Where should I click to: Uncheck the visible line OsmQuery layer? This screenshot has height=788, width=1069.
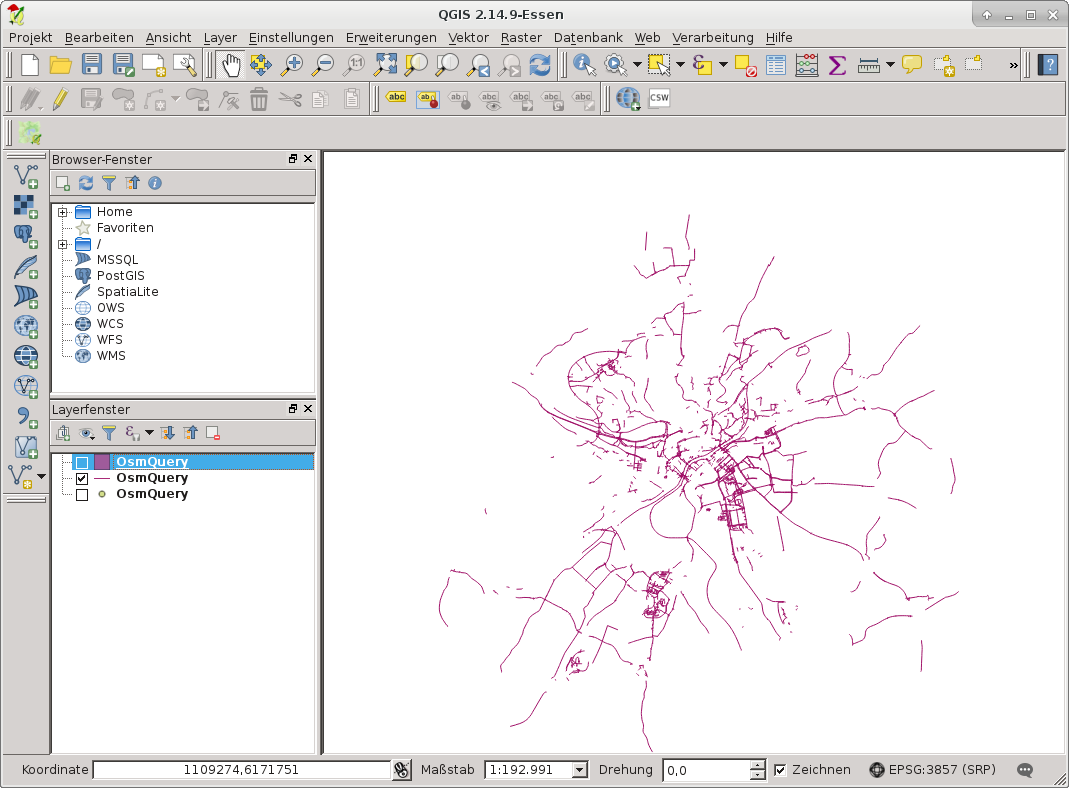pos(82,479)
